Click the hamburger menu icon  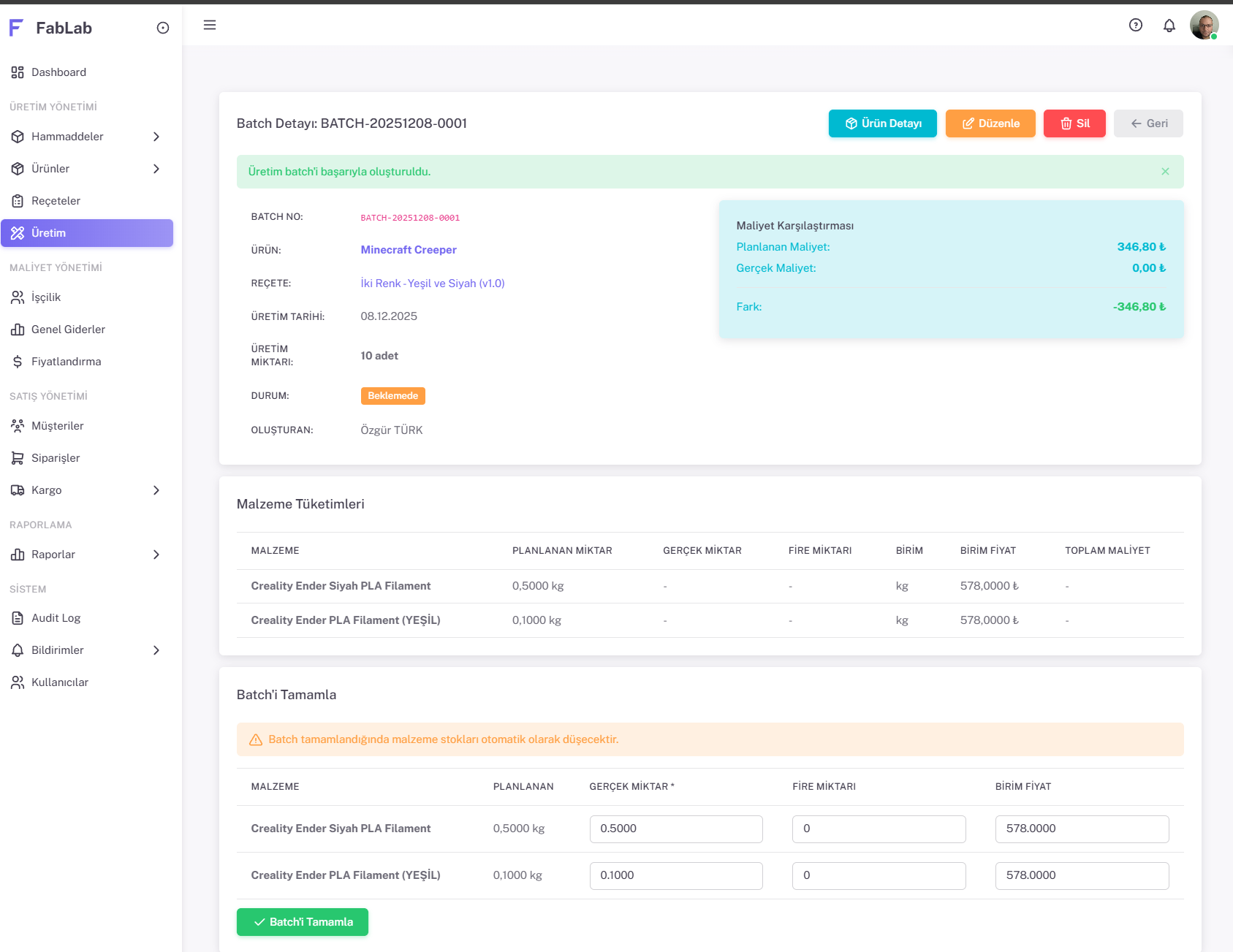(x=210, y=26)
